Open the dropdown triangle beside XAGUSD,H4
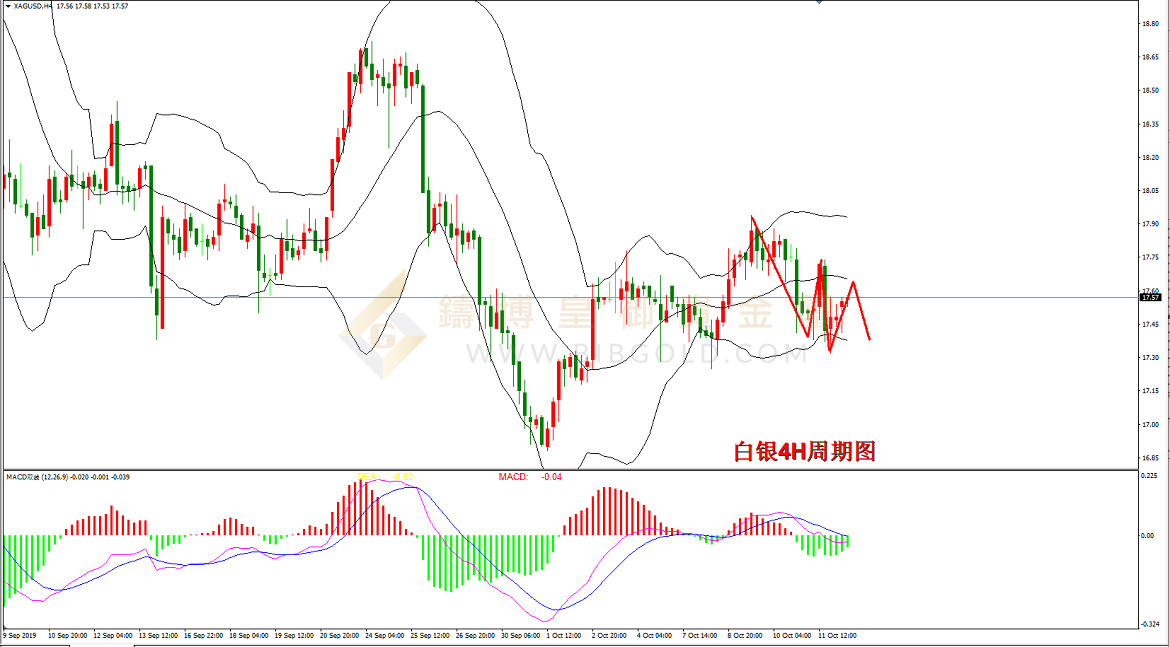Screen dimensions: 1170x647 tap(7, 6)
